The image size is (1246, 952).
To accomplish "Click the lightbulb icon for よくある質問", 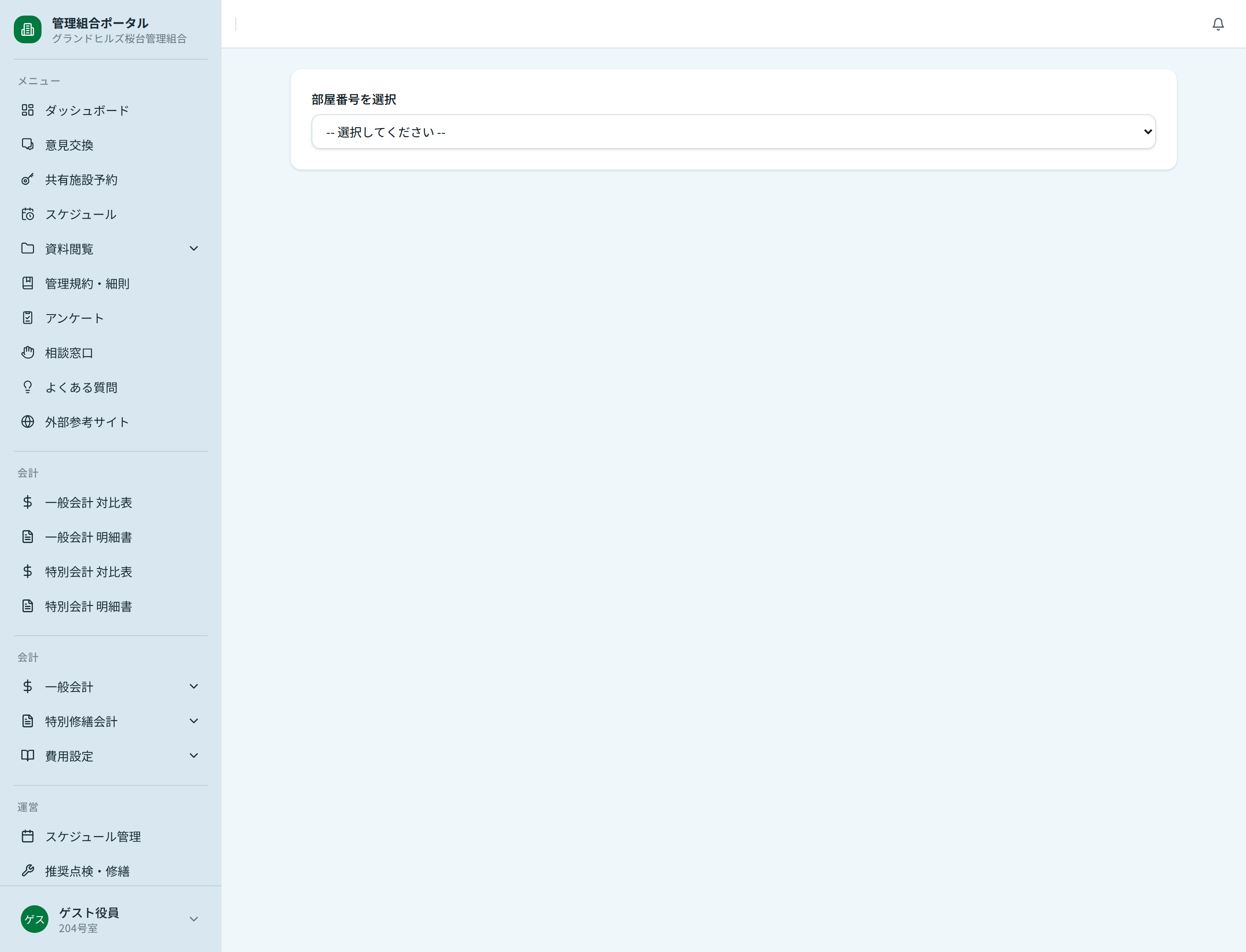I will (x=27, y=387).
